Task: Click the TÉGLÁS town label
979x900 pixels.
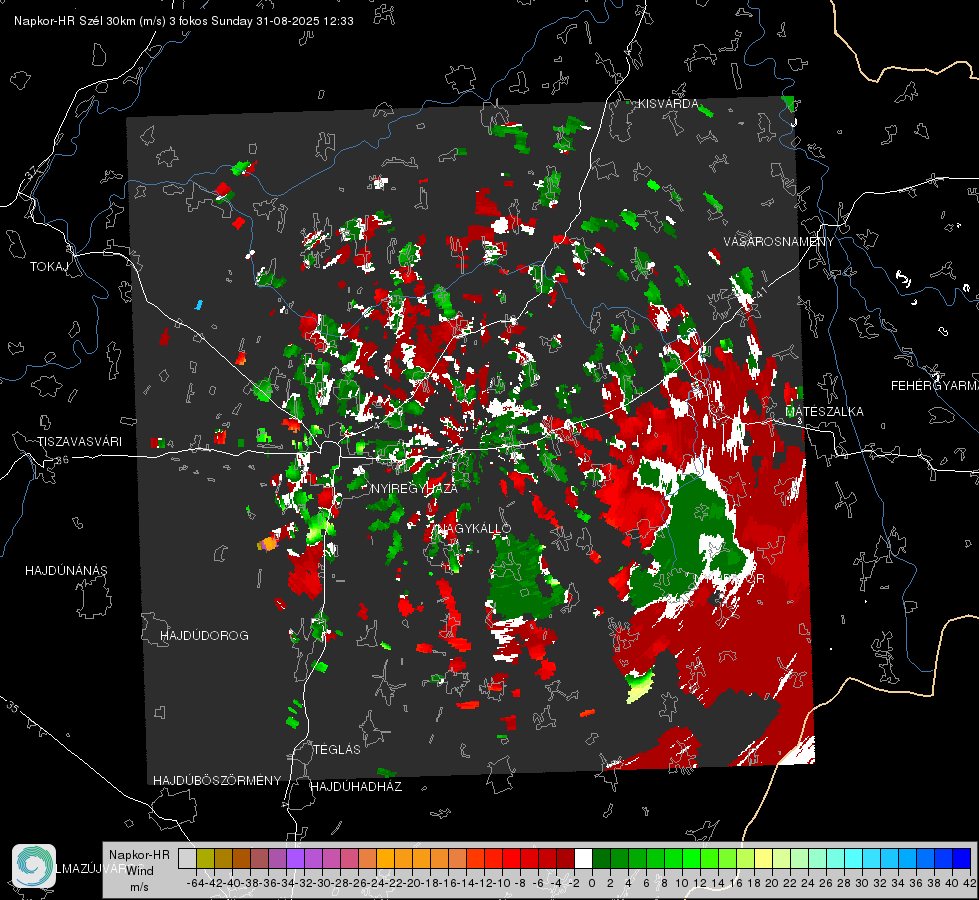Action: point(337,749)
